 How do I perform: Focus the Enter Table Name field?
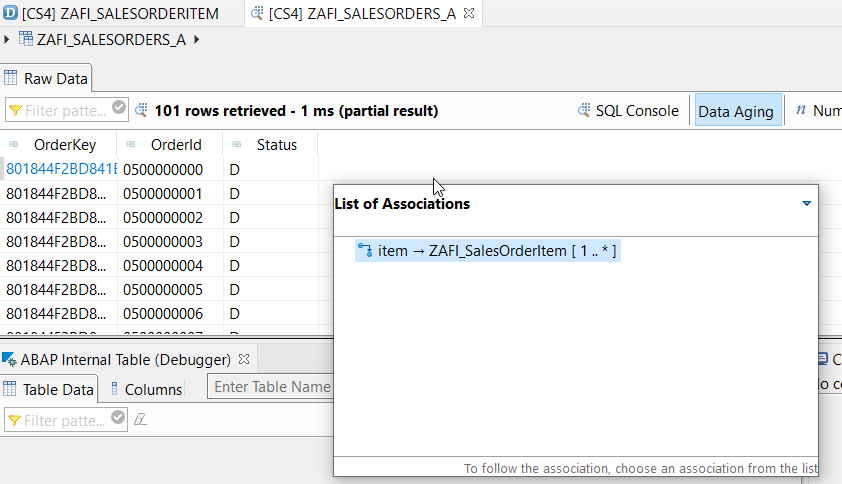tap(271, 387)
